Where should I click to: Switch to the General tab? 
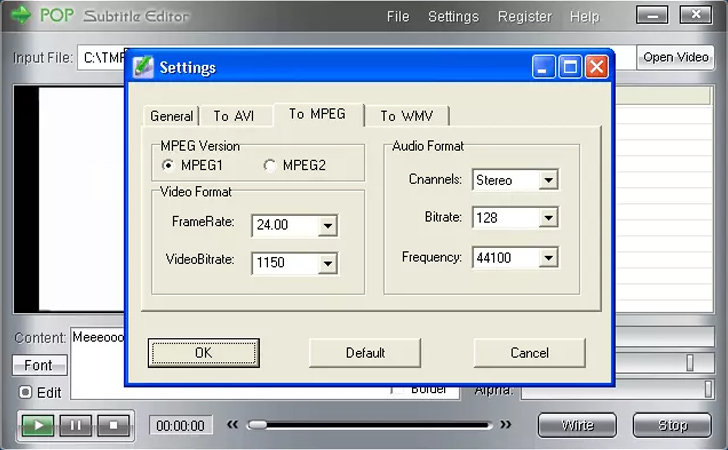coord(171,116)
